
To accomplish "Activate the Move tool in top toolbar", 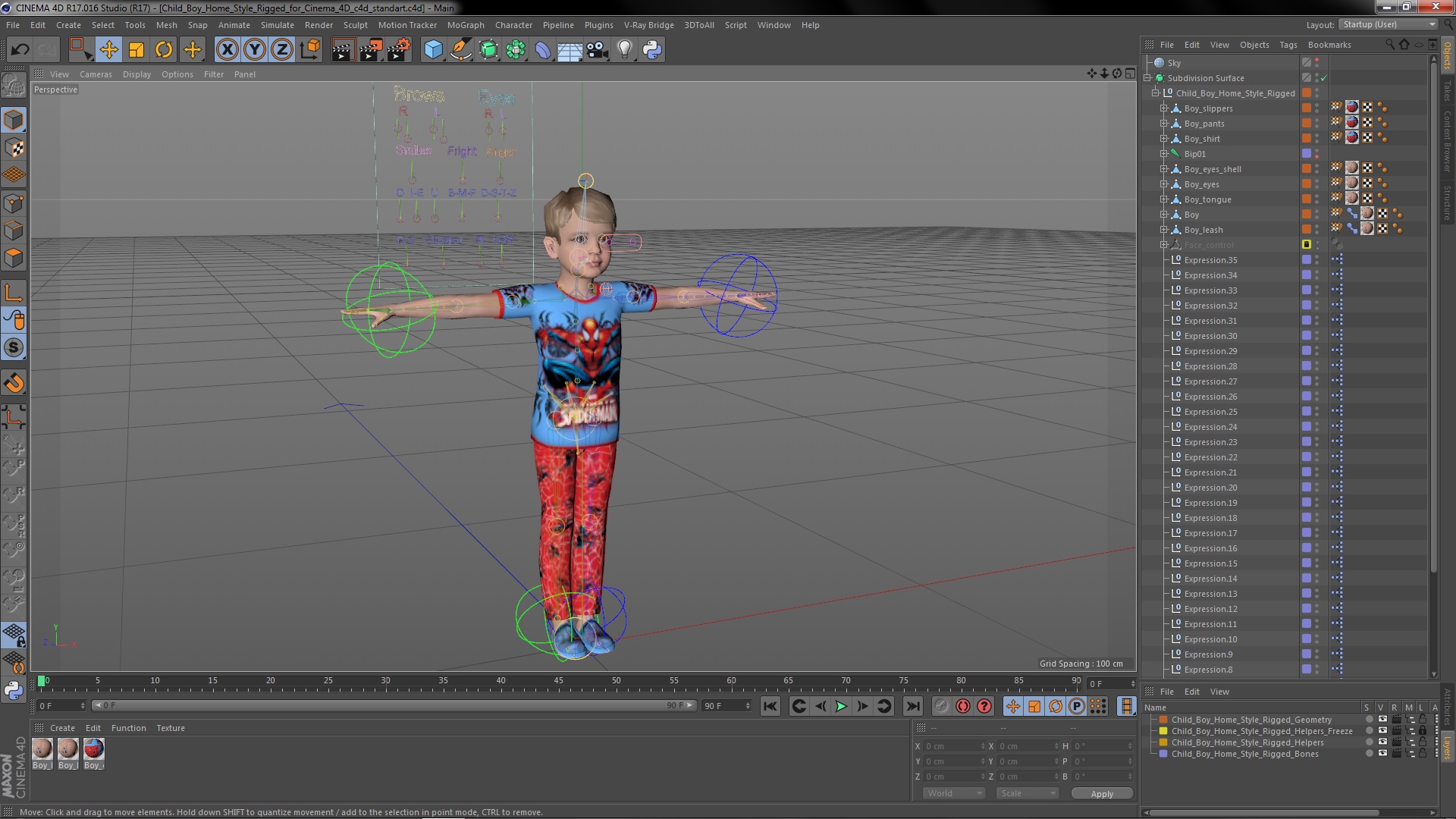I will (x=108, y=50).
